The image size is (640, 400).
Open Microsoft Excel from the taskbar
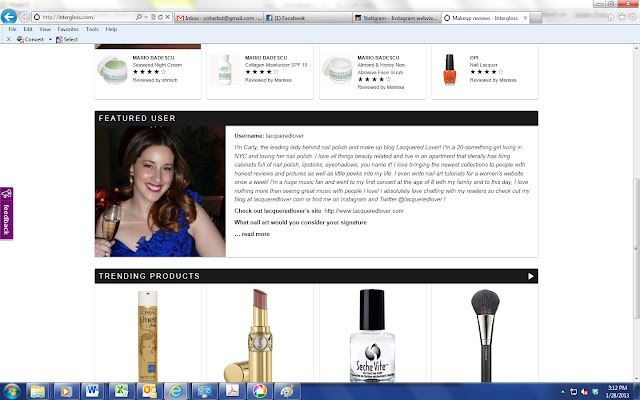(120, 391)
